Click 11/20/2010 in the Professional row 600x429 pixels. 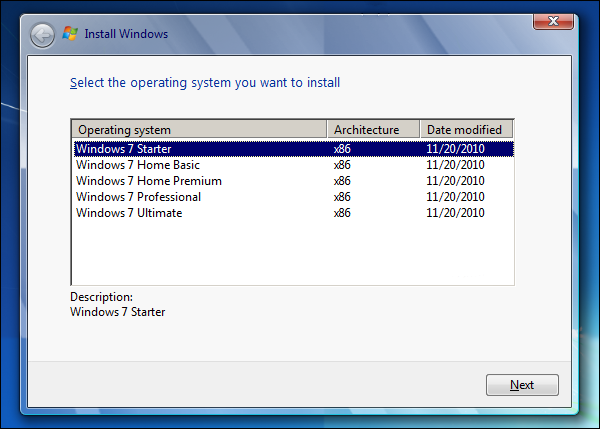click(x=455, y=197)
